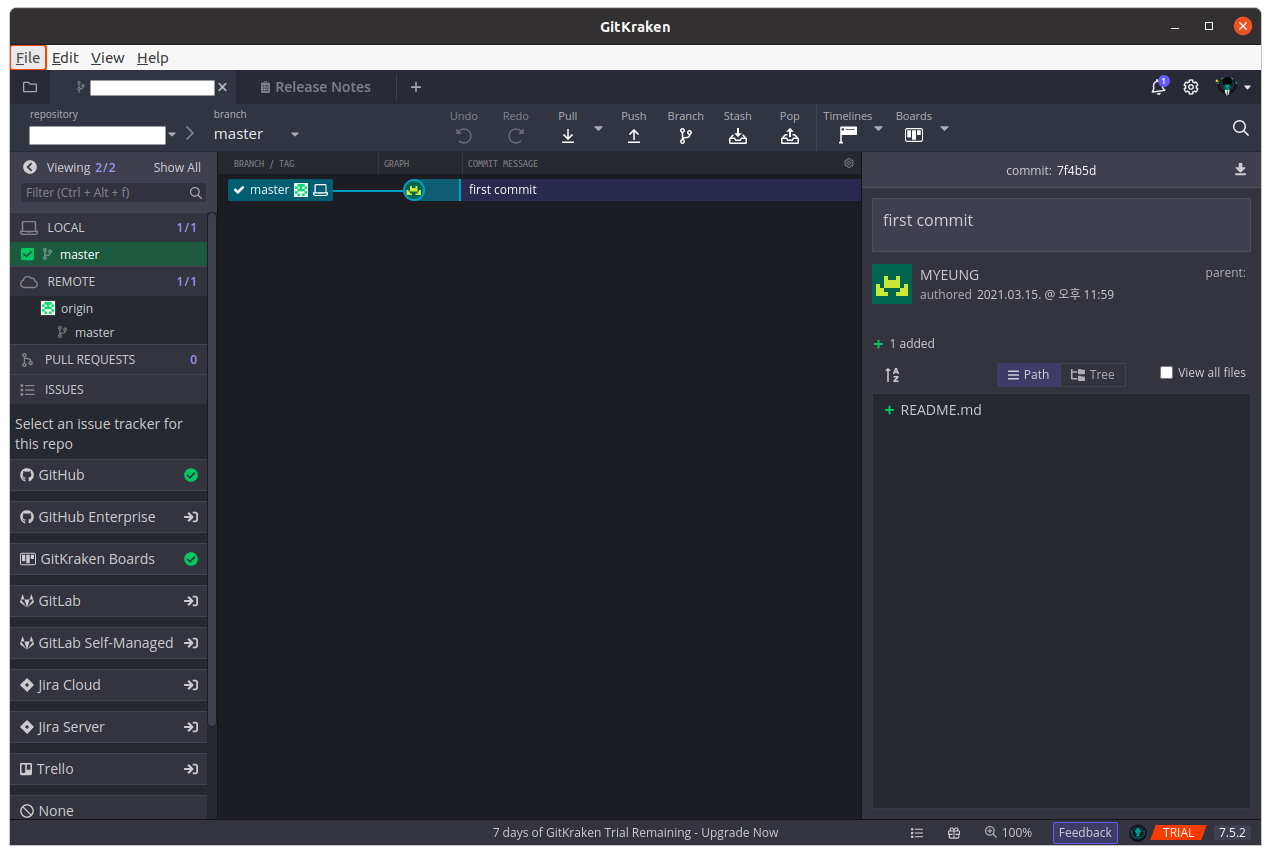Collapse the LOCAL section
This screenshot has width=1271, height=855.
coord(109,227)
